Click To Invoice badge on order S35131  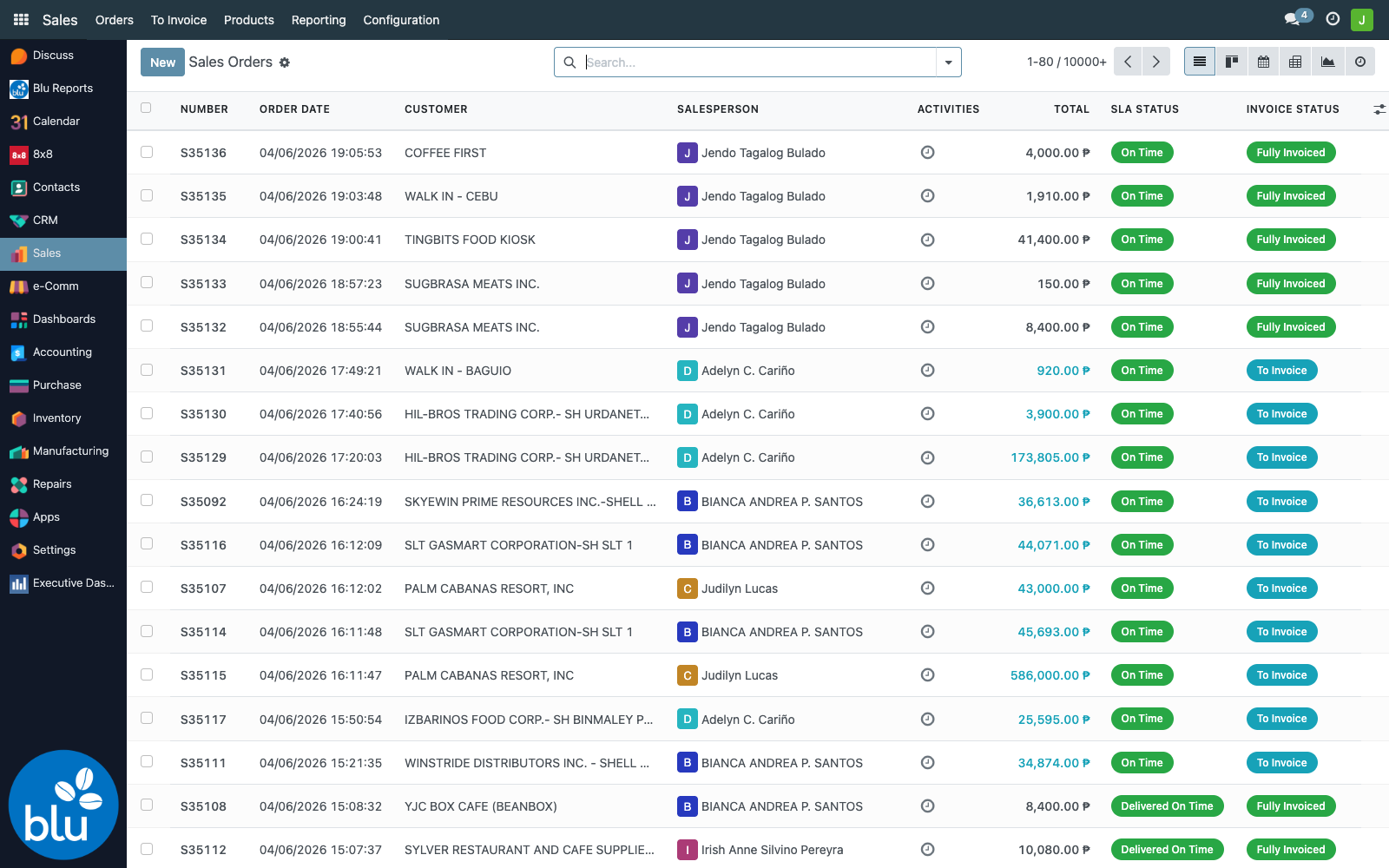pyautogui.click(x=1282, y=371)
